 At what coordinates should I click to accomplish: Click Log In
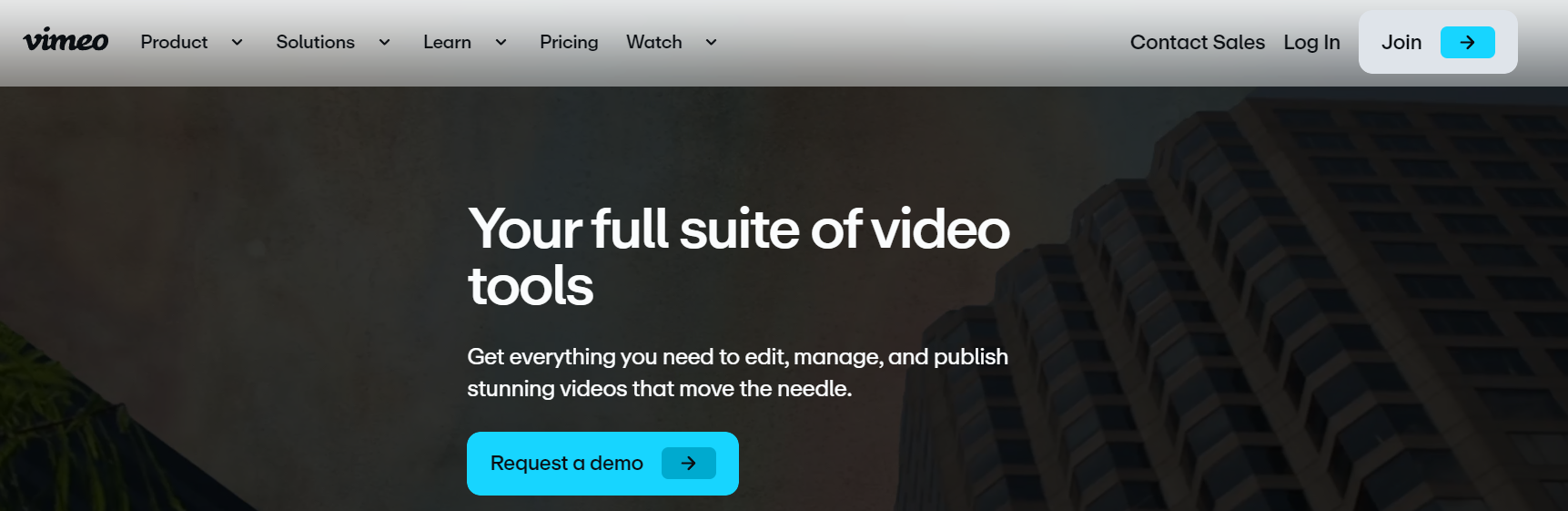(x=1311, y=42)
